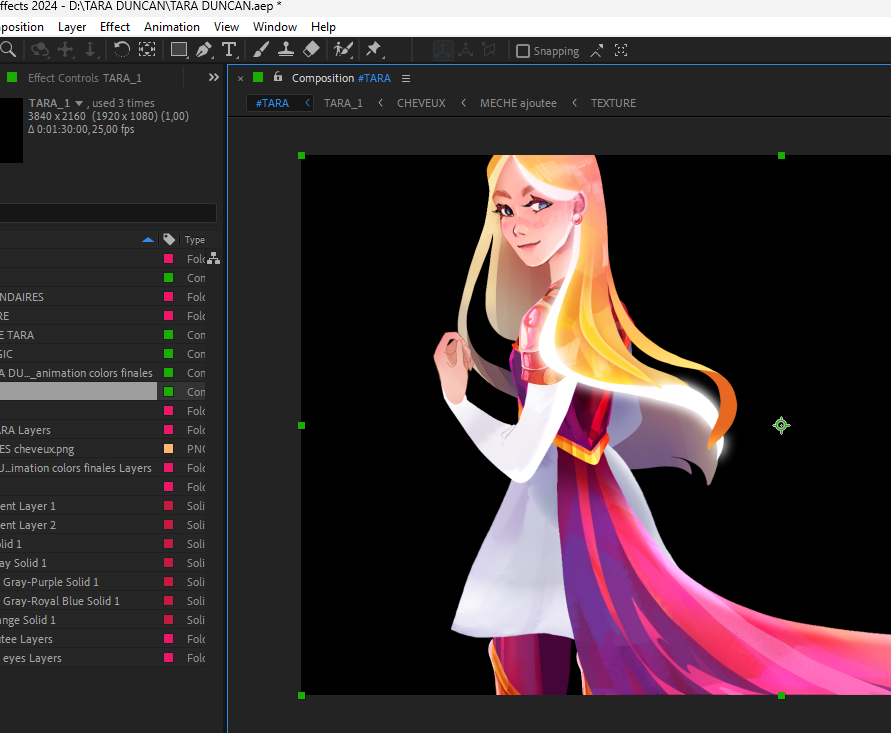
Task: Select the Zoom (magnifier) tool
Action: [x=7, y=50]
